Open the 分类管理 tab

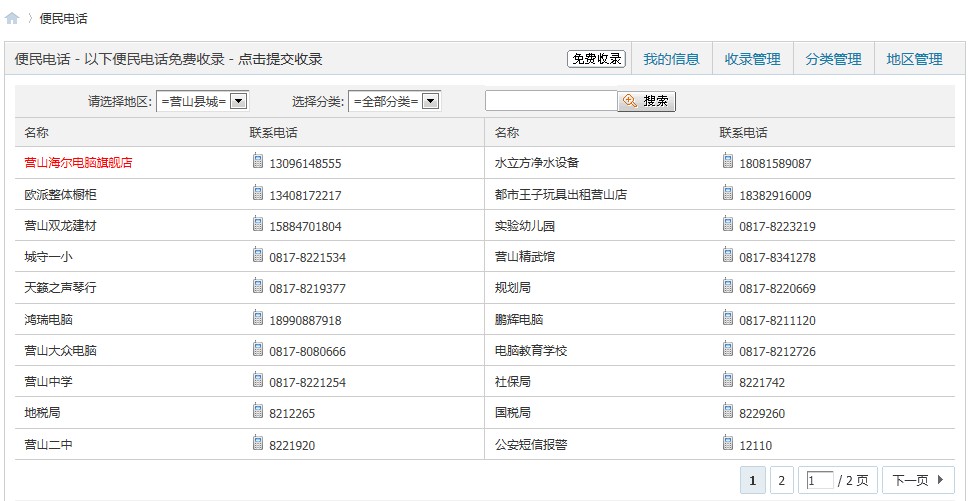[833, 59]
